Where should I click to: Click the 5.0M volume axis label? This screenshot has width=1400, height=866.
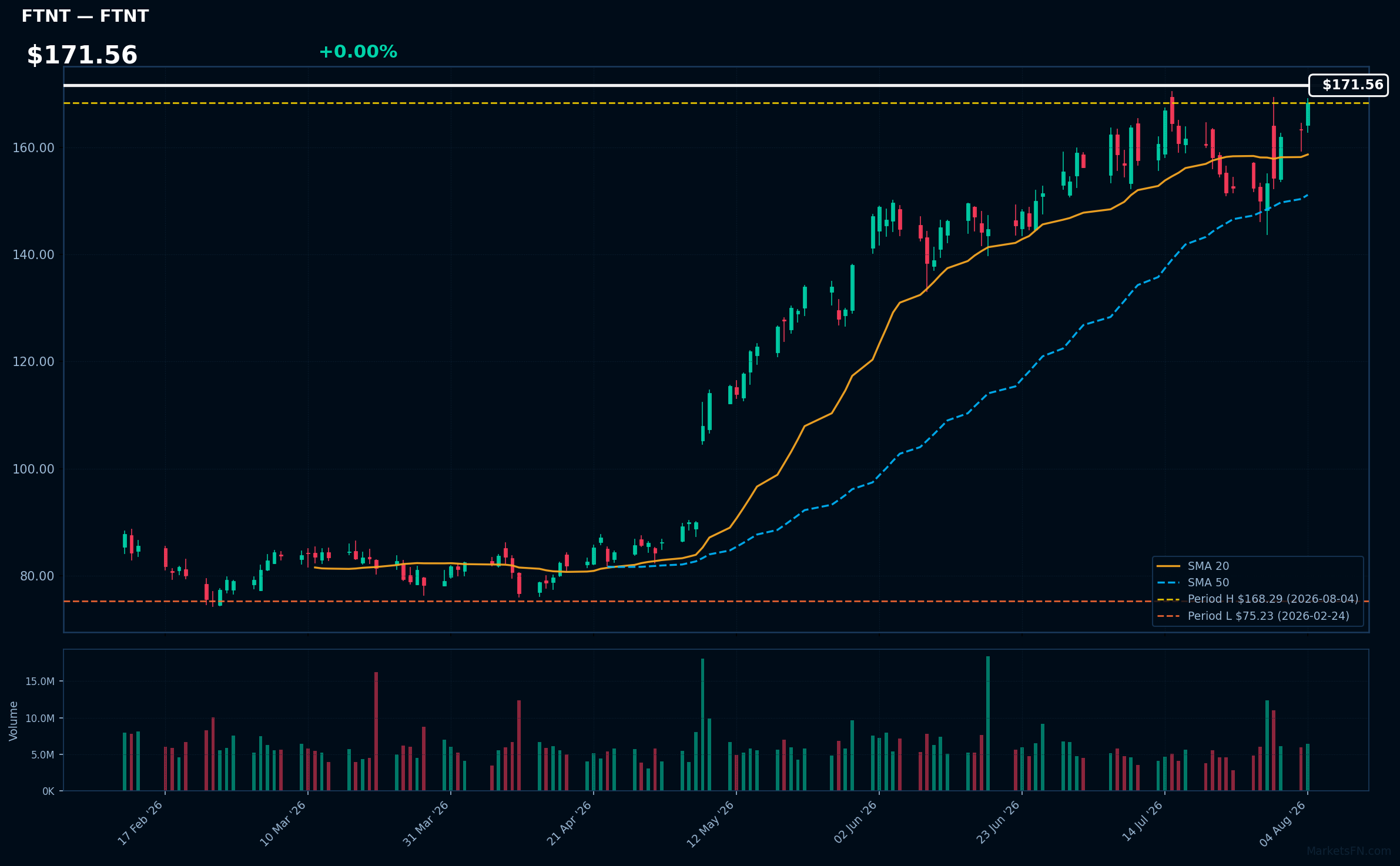pos(42,755)
